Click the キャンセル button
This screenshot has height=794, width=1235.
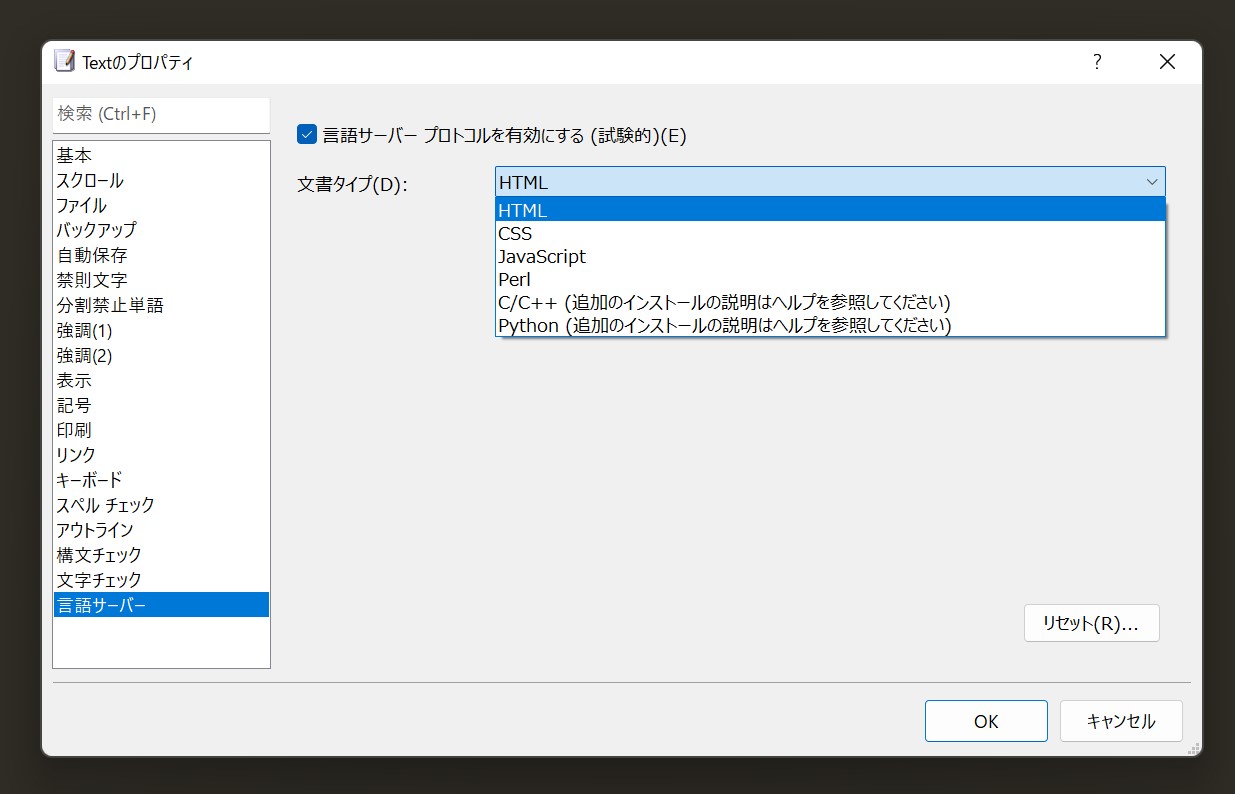(1120, 721)
